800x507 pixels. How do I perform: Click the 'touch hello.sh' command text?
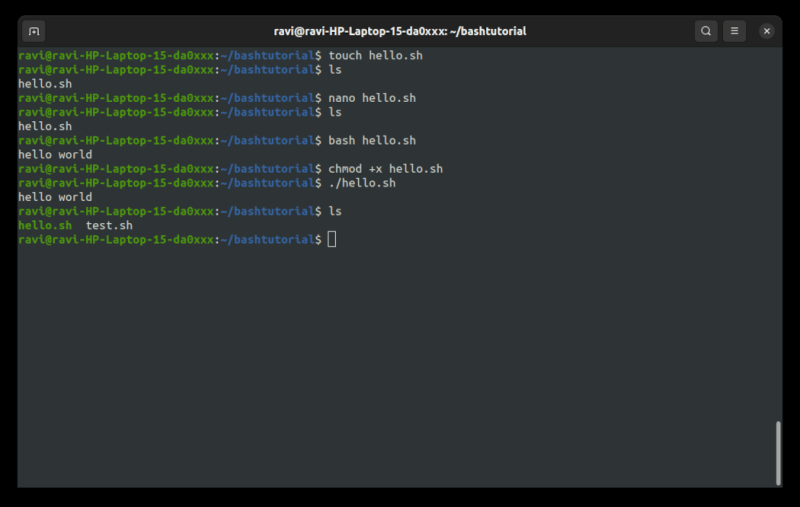pyautogui.click(x=376, y=55)
